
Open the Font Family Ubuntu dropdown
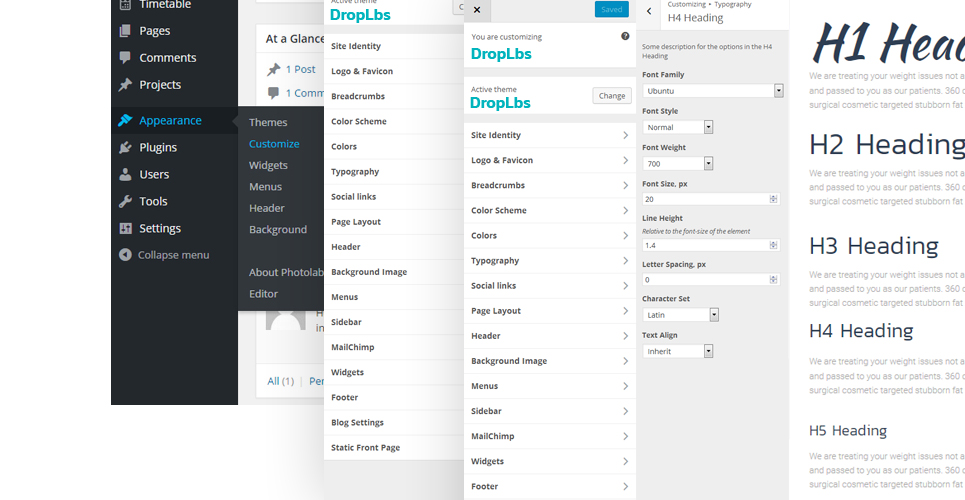pyautogui.click(x=713, y=91)
